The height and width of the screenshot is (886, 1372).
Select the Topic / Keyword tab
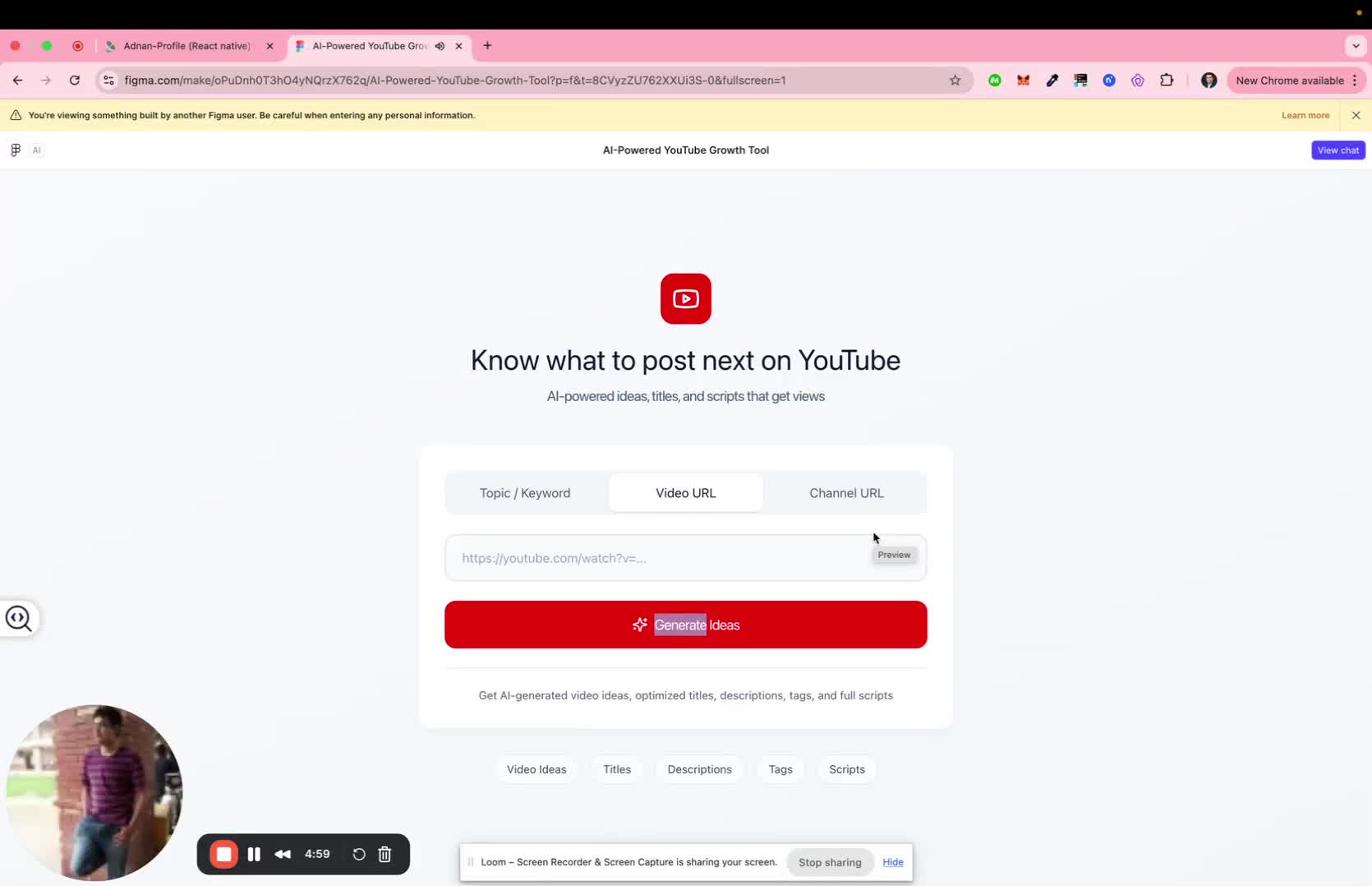(x=525, y=493)
